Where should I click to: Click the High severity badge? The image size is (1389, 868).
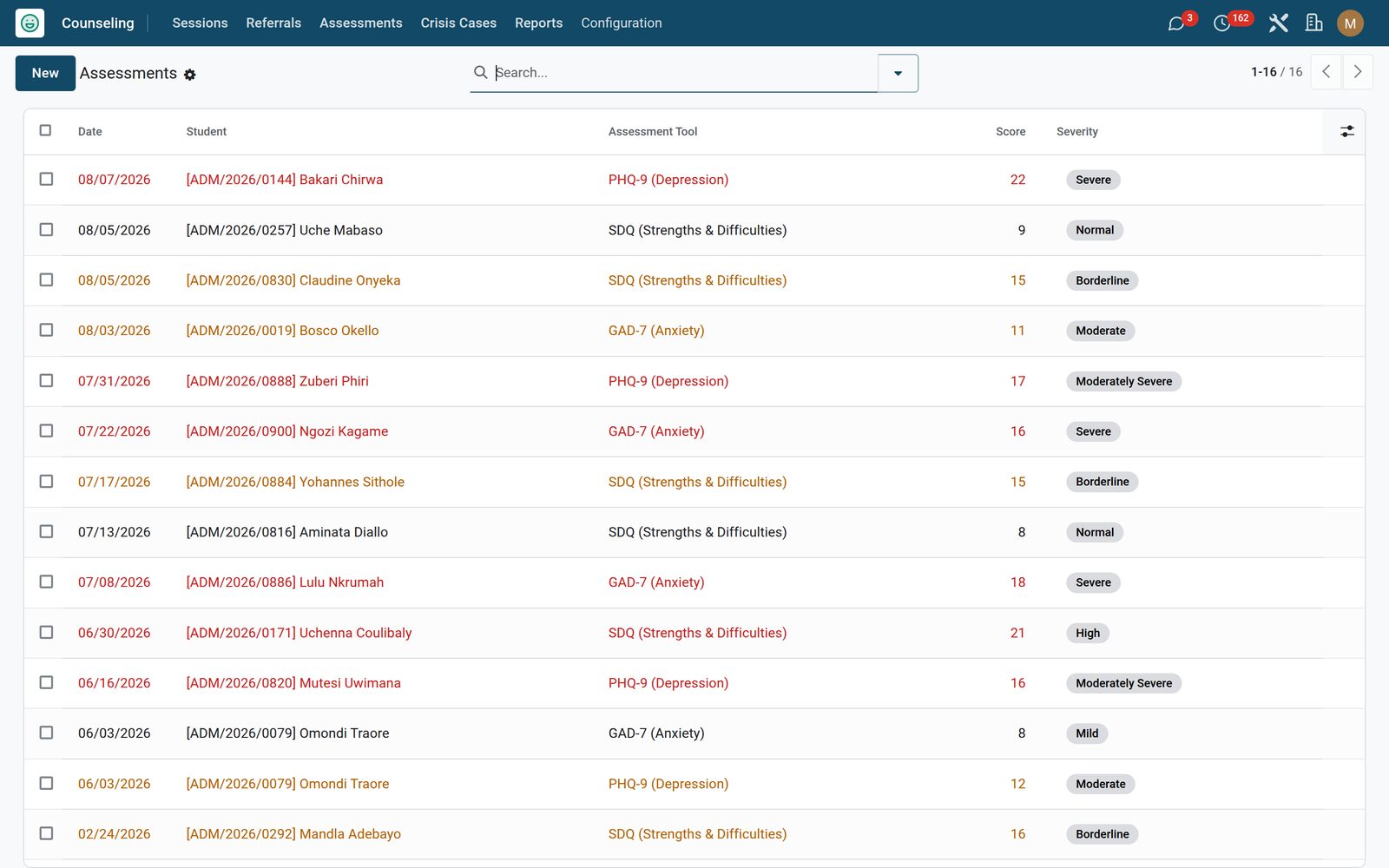(1088, 633)
